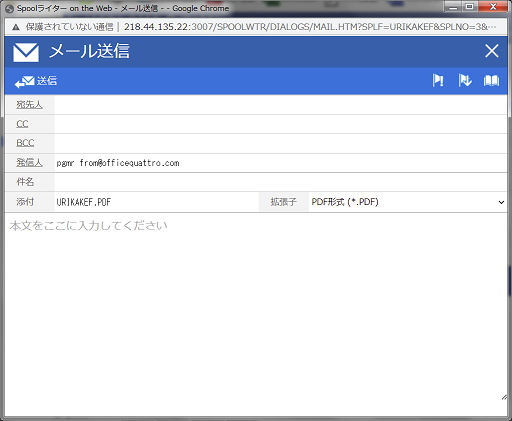This screenshot has height=421, width=512.
Task: Click the 発信人 sender link
Action: coord(29,163)
